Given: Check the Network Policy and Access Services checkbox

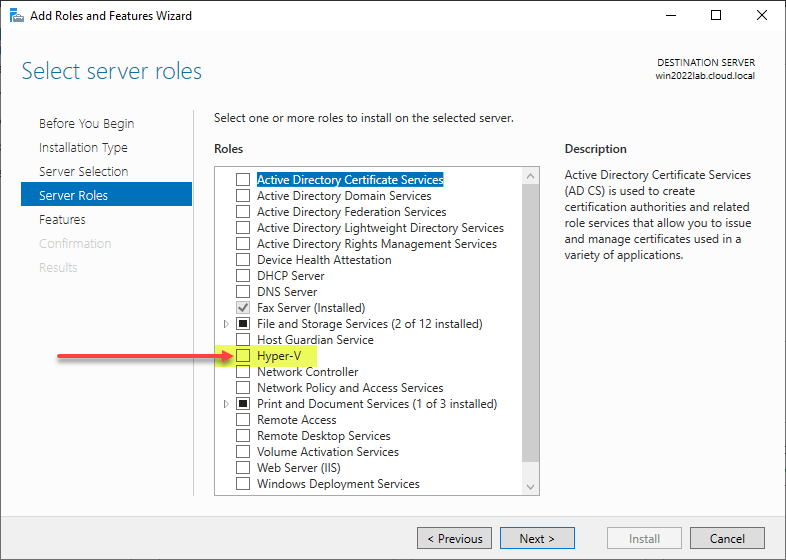Looking at the screenshot, I should pos(243,388).
